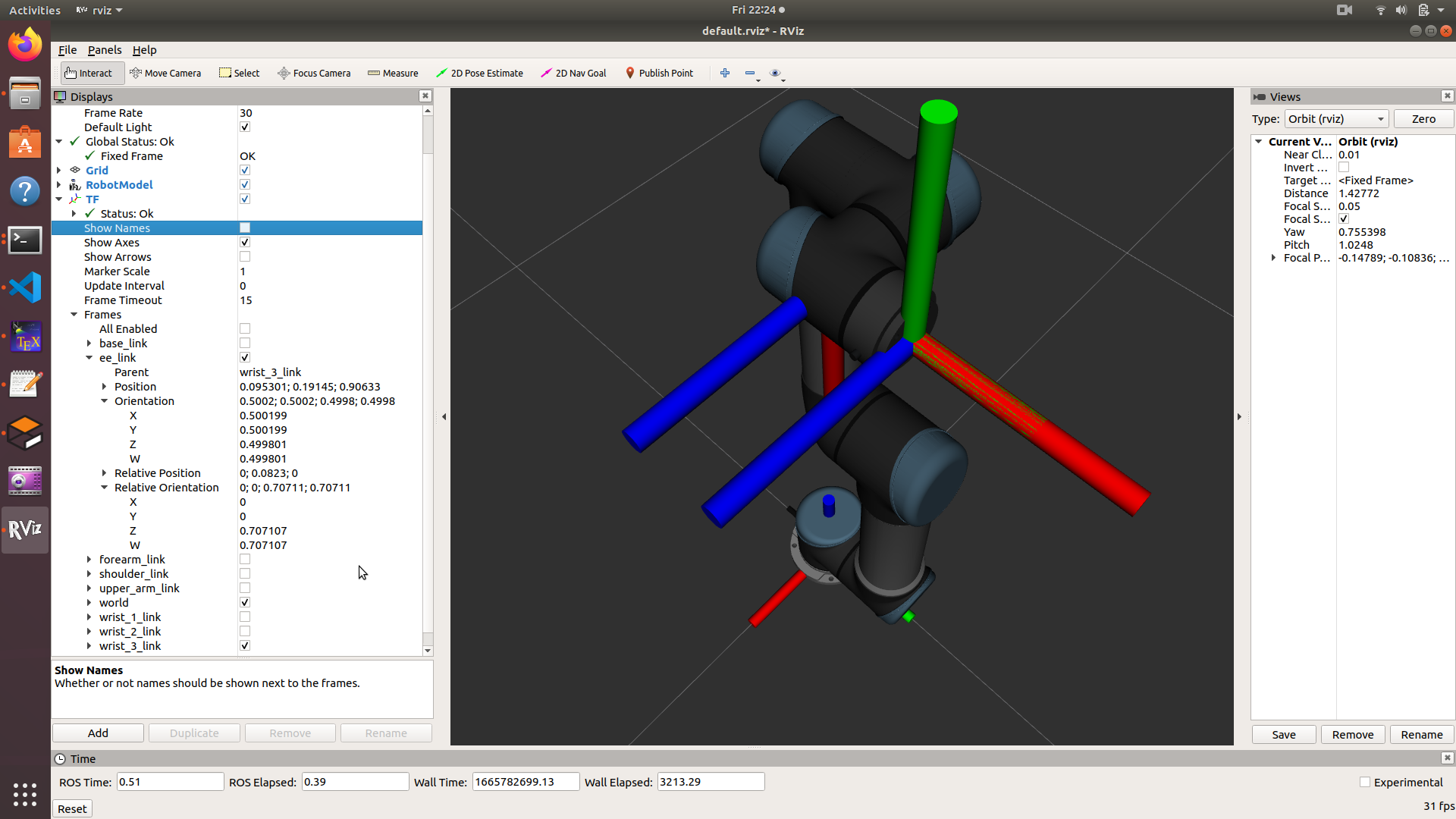This screenshot has height=819, width=1456.
Task: Toggle the Default Light checkbox
Action: coord(245,127)
